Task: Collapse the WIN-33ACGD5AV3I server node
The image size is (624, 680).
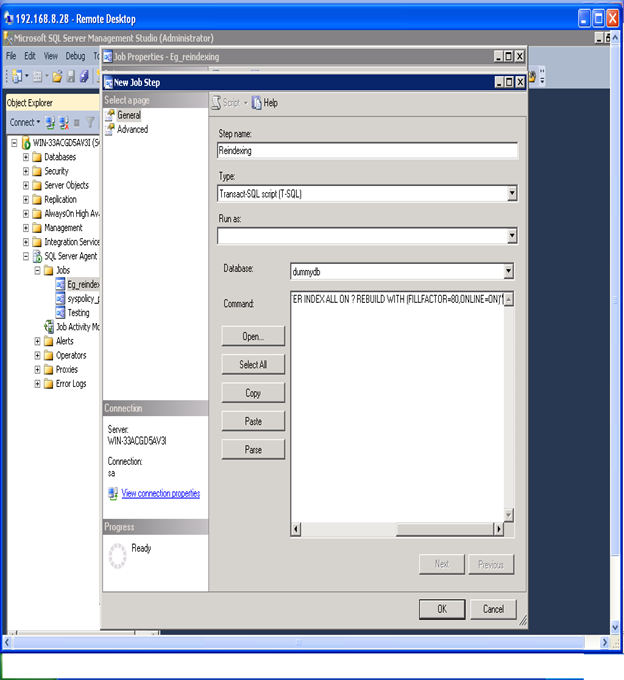Action: [x=14, y=143]
